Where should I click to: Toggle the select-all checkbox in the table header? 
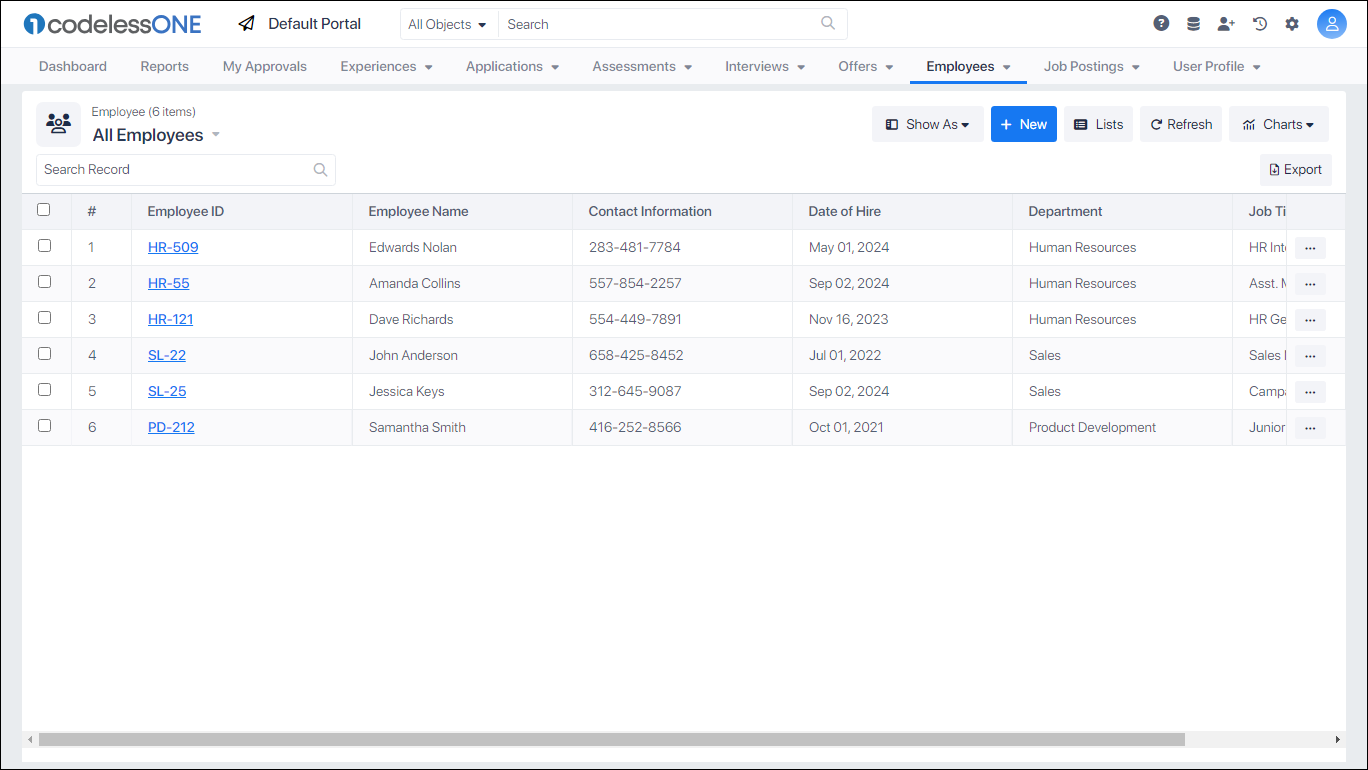(x=44, y=209)
